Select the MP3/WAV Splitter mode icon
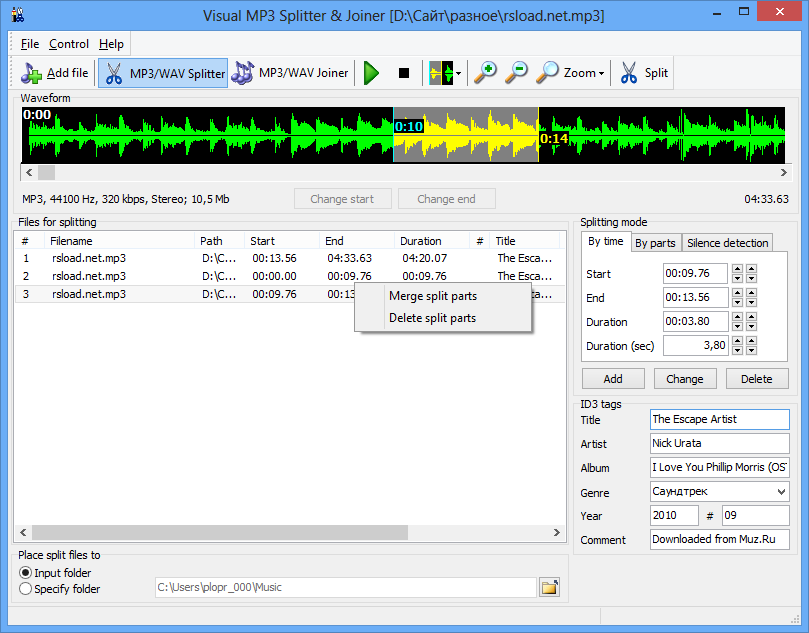 pyautogui.click(x=113, y=72)
